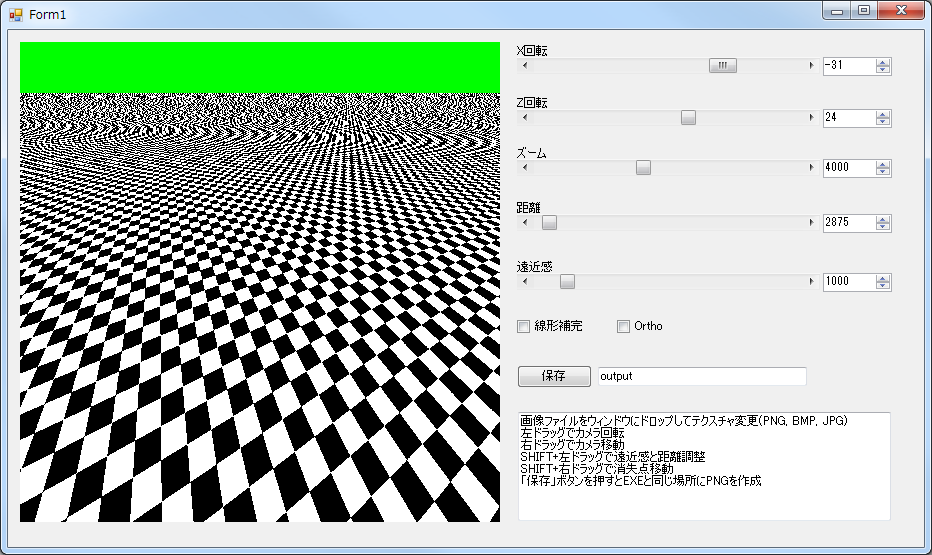The height and width of the screenshot is (555, 932).
Task: Click the line '左ドラッグでカメラ回転'
Action: tap(572, 433)
